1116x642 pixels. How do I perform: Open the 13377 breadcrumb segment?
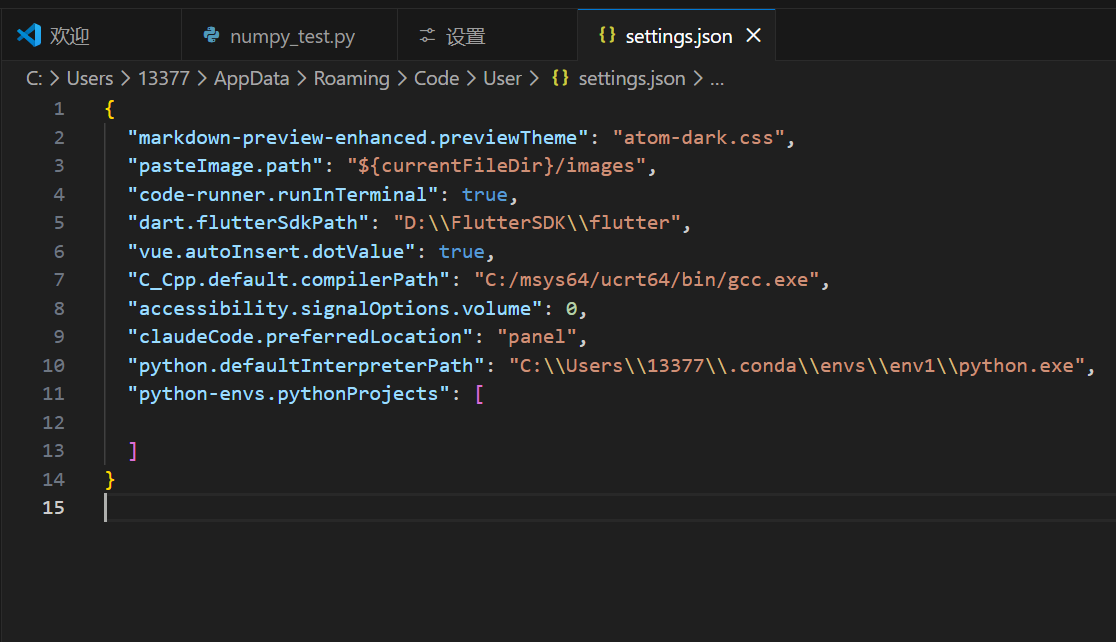pos(164,78)
